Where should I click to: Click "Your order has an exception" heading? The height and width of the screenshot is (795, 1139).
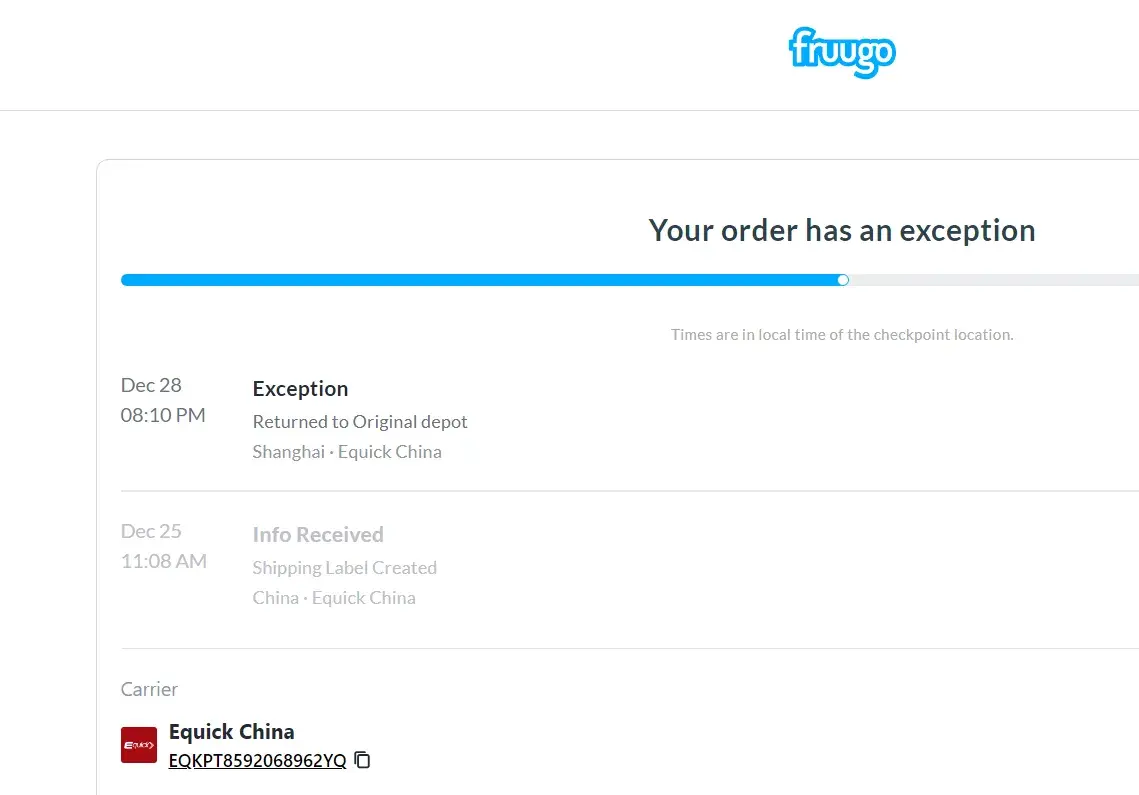tap(842, 231)
